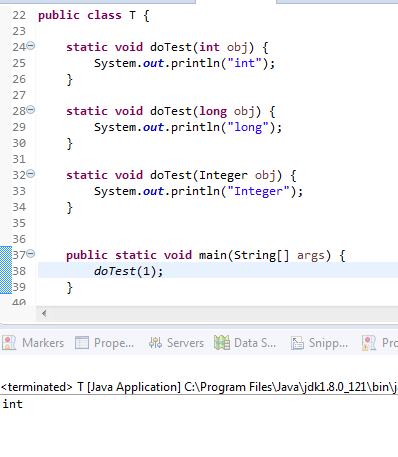The image size is (398, 457).
Task: Click the Snippets tab icon
Action: pyautogui.click(x=297, y=343)
